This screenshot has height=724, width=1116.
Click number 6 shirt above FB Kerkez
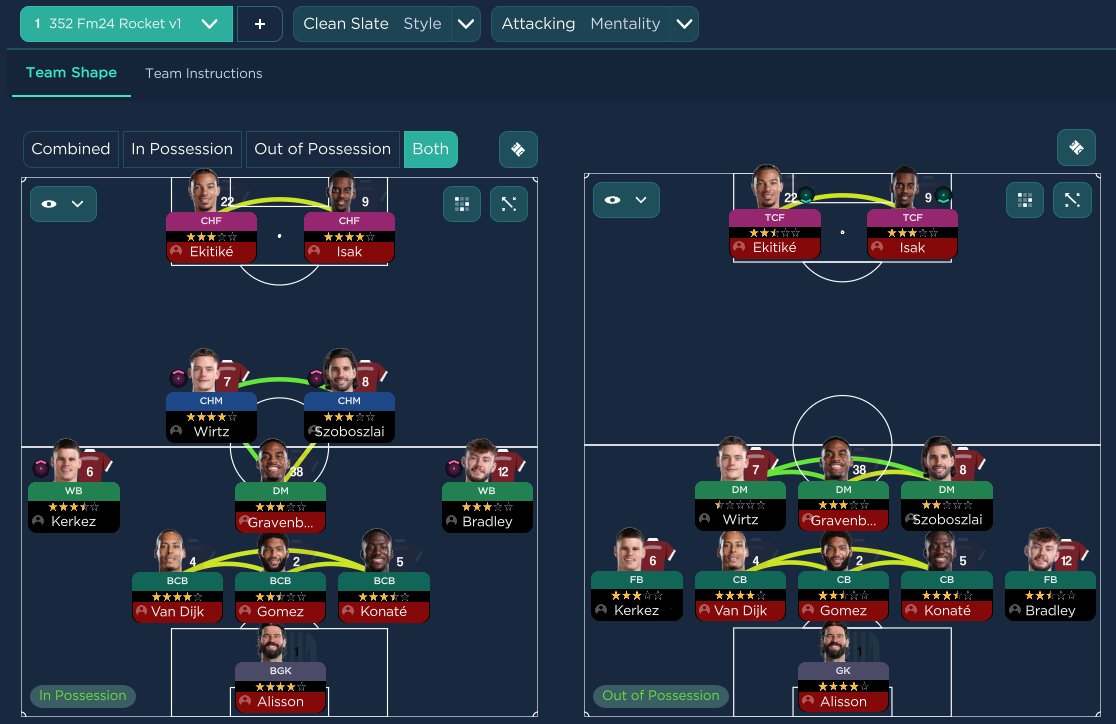click(655, 557)
